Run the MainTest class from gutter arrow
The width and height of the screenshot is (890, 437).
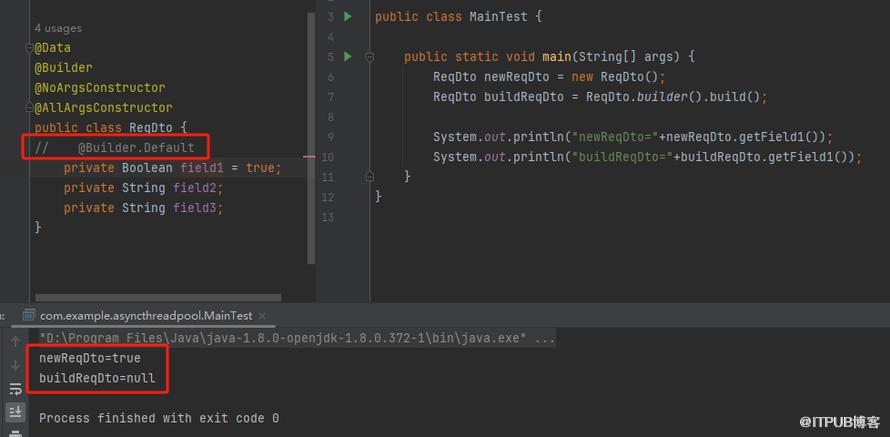[x=348, y=17]
